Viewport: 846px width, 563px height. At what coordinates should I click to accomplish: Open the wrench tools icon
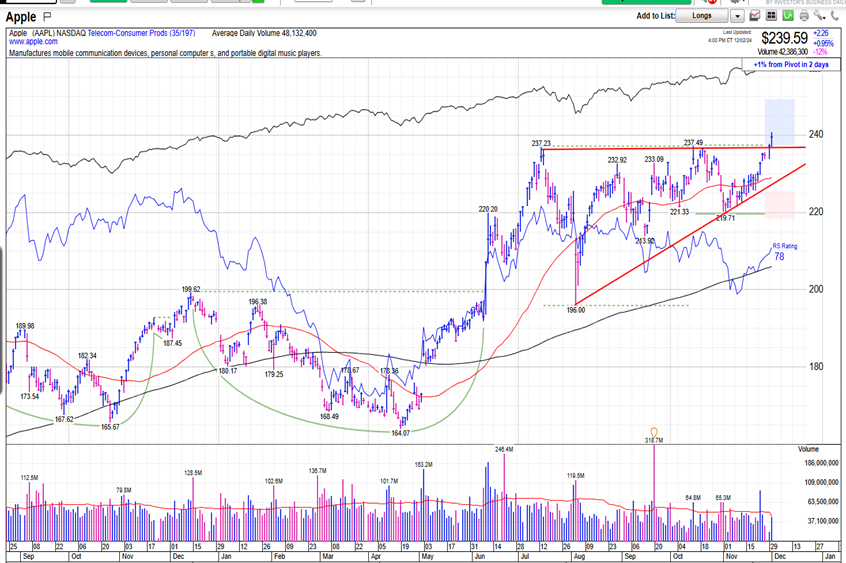pos(819,16)
